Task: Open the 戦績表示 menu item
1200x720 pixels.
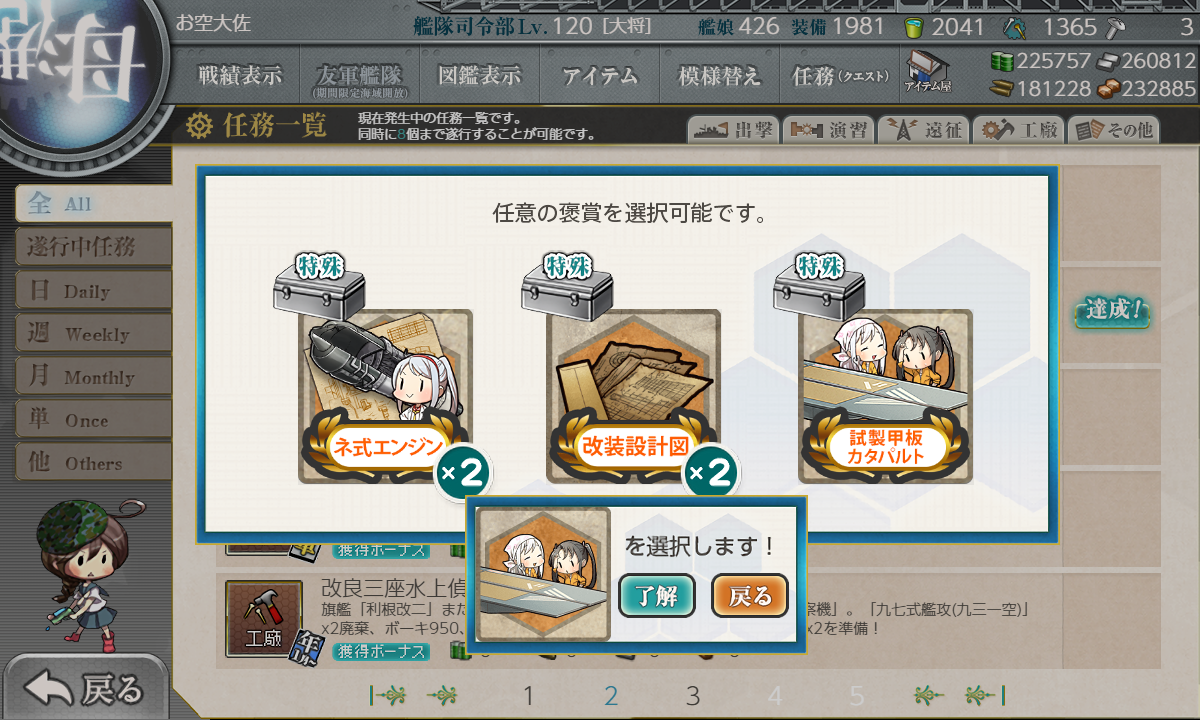Action: (240, 75)
